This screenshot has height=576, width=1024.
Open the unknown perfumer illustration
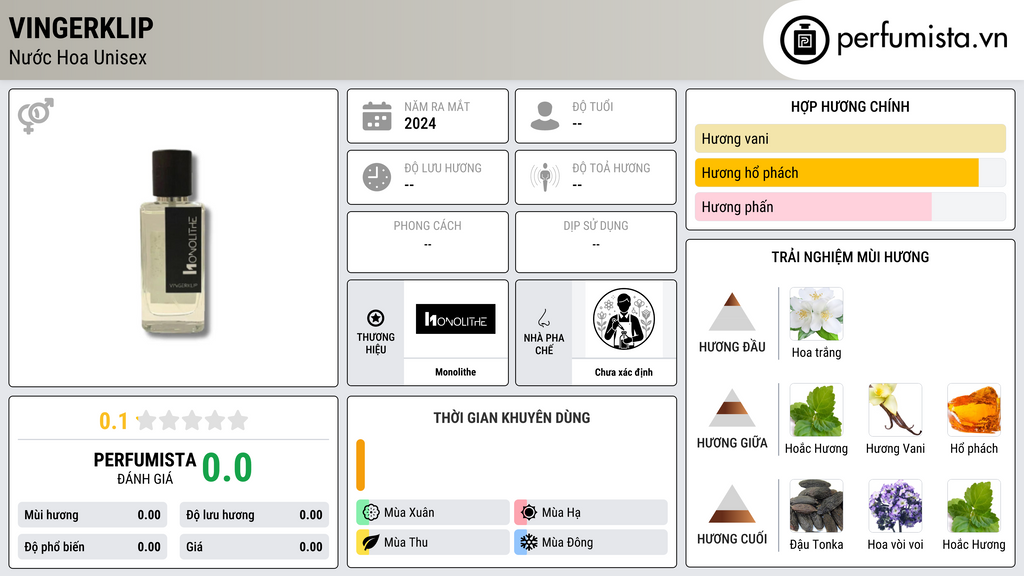(x=624, y=319)
